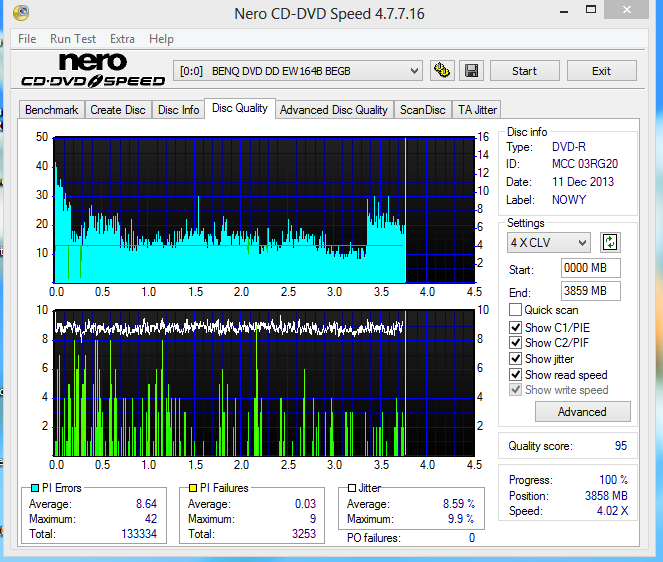Click PI Errors maximum 42
The image size is (663, 562).
click(151, 519)
